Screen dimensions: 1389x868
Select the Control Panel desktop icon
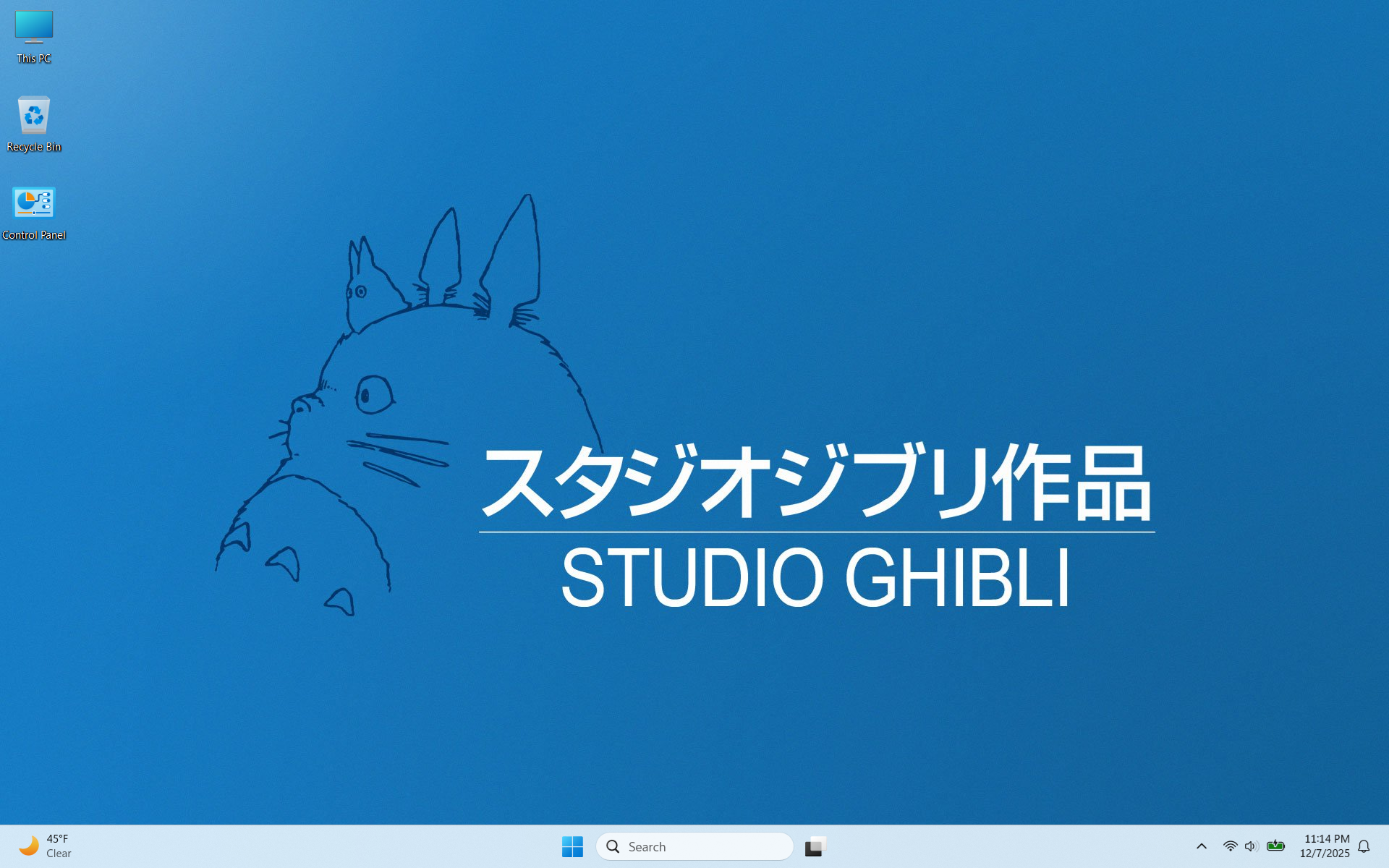tap(34, 203)
